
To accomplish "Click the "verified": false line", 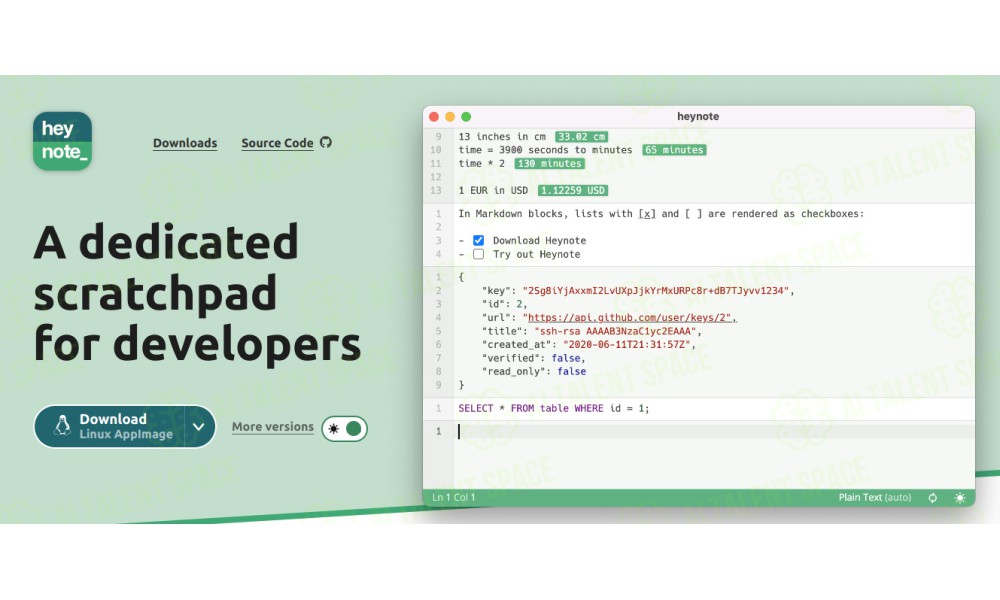I will pyautogui.click(x=533, y=358).
